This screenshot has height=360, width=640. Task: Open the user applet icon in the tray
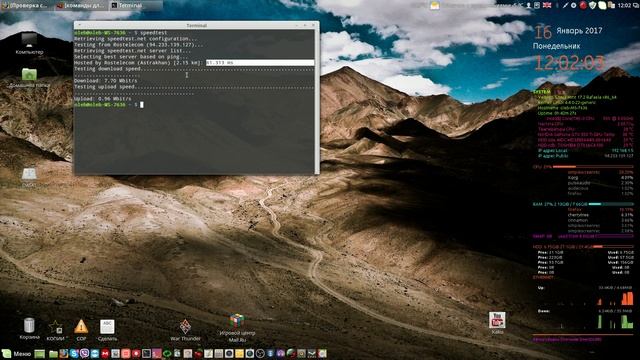tap(529, 5)
